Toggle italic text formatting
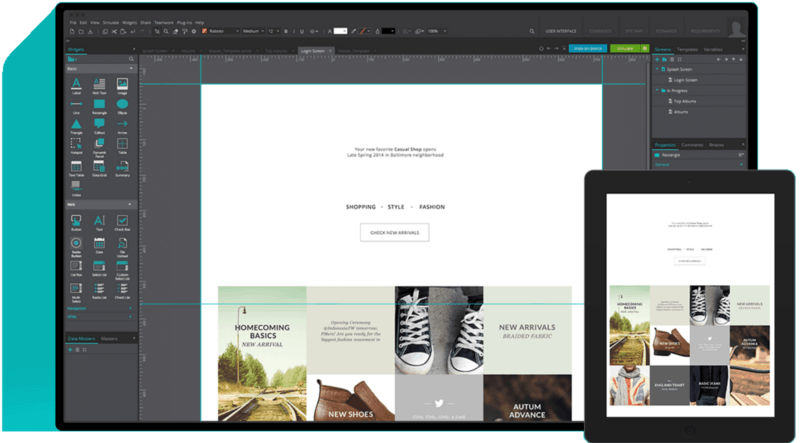This screenshot has width=800, height=443. [x=294, y=32]
